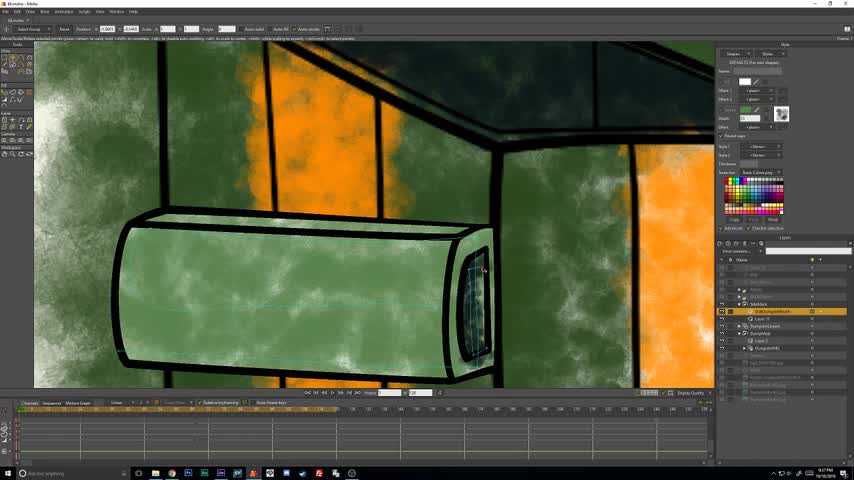Toggle visibility of the Layer 2 layer
The width and height of the screenshot is (854, 480).
722,341
